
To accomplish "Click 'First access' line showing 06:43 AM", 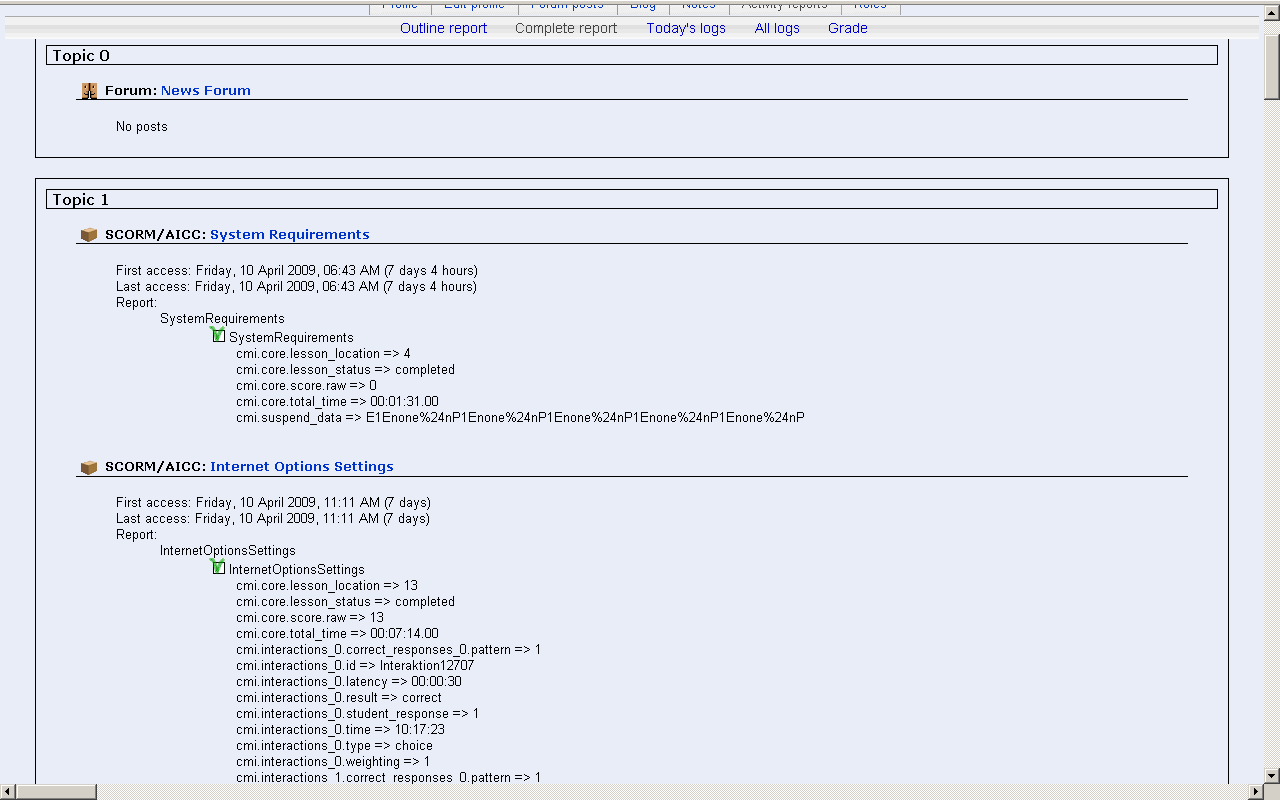I will 297,270.
